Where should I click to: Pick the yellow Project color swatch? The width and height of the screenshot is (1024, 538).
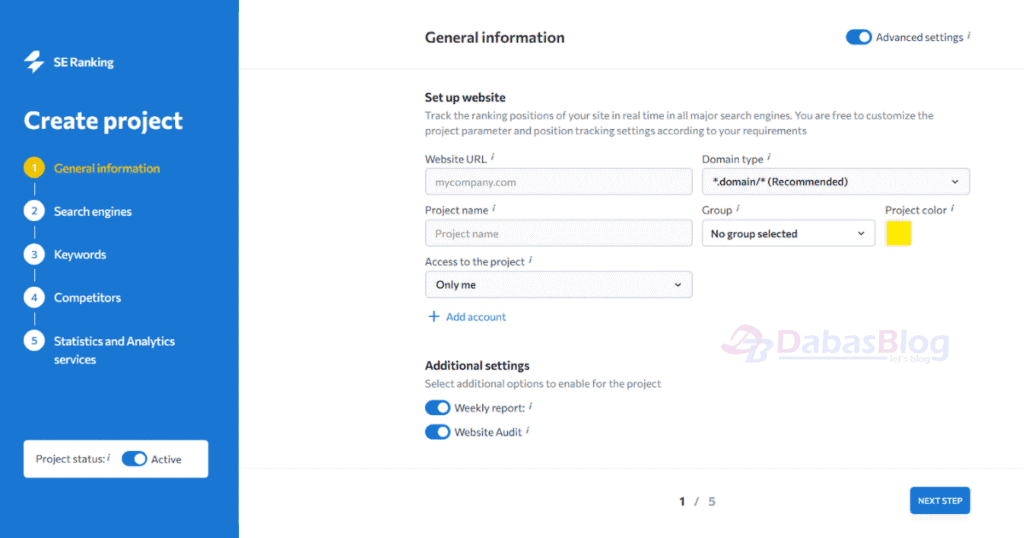[x=899, y=233]
